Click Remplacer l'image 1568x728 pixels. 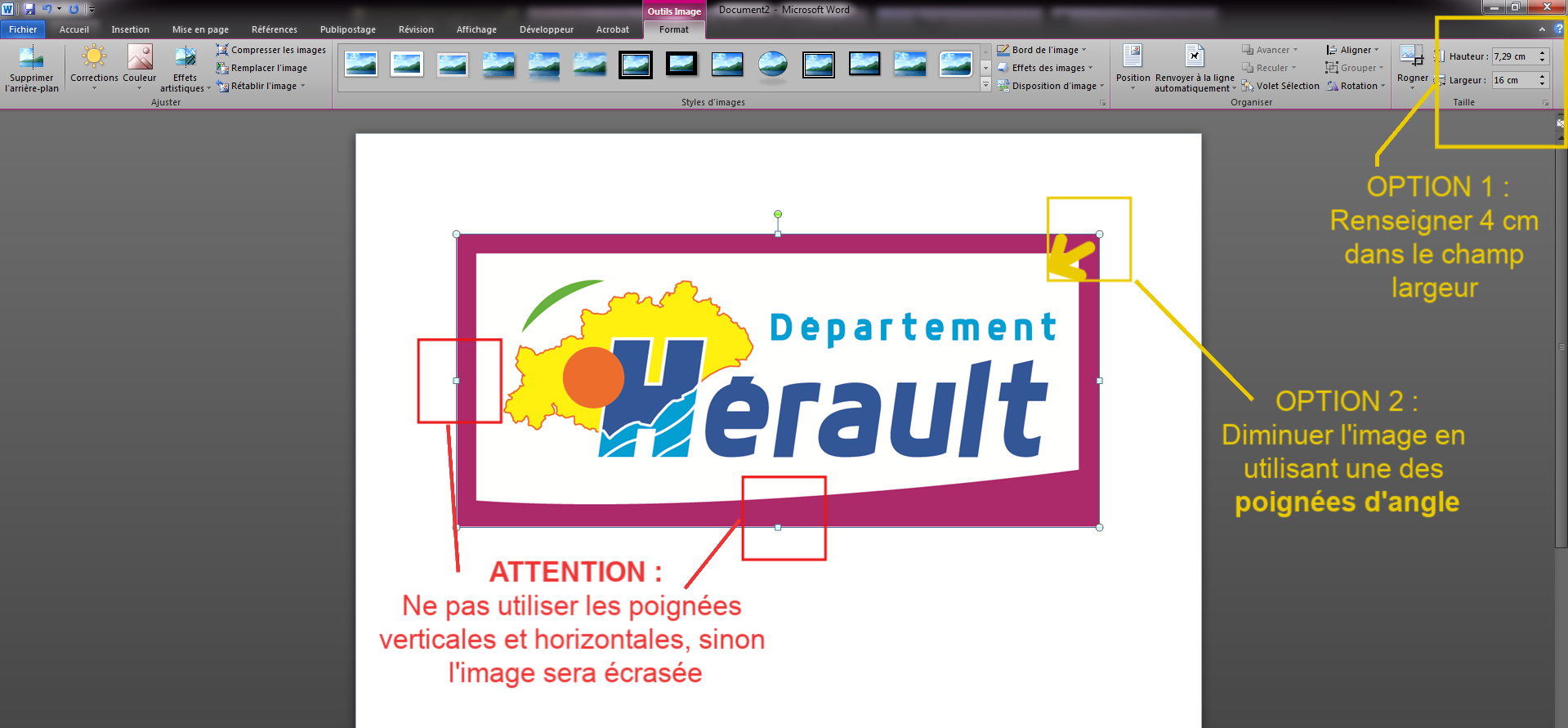[x=261, y=68]
